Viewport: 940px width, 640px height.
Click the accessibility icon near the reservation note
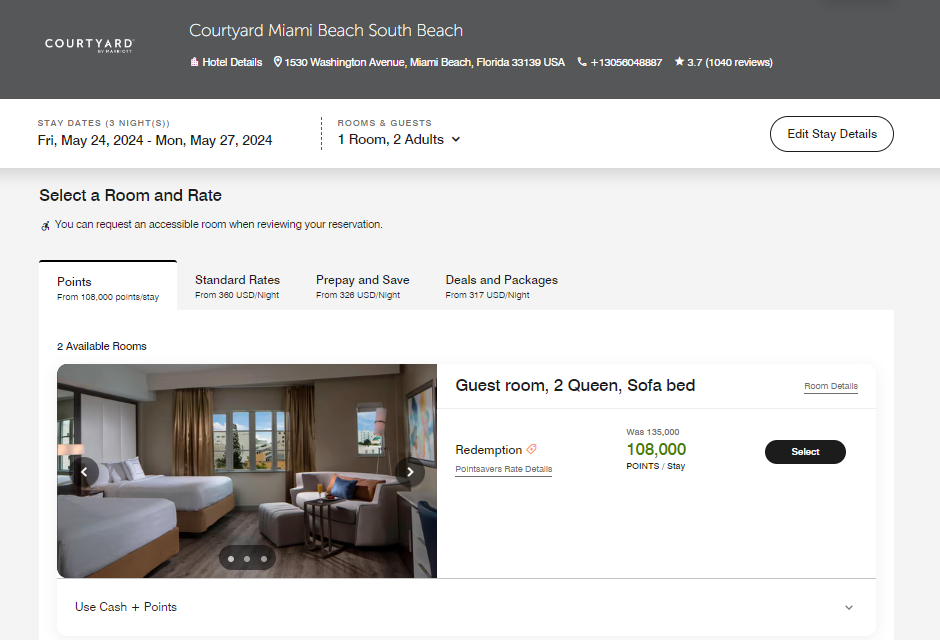click(45, 226)
